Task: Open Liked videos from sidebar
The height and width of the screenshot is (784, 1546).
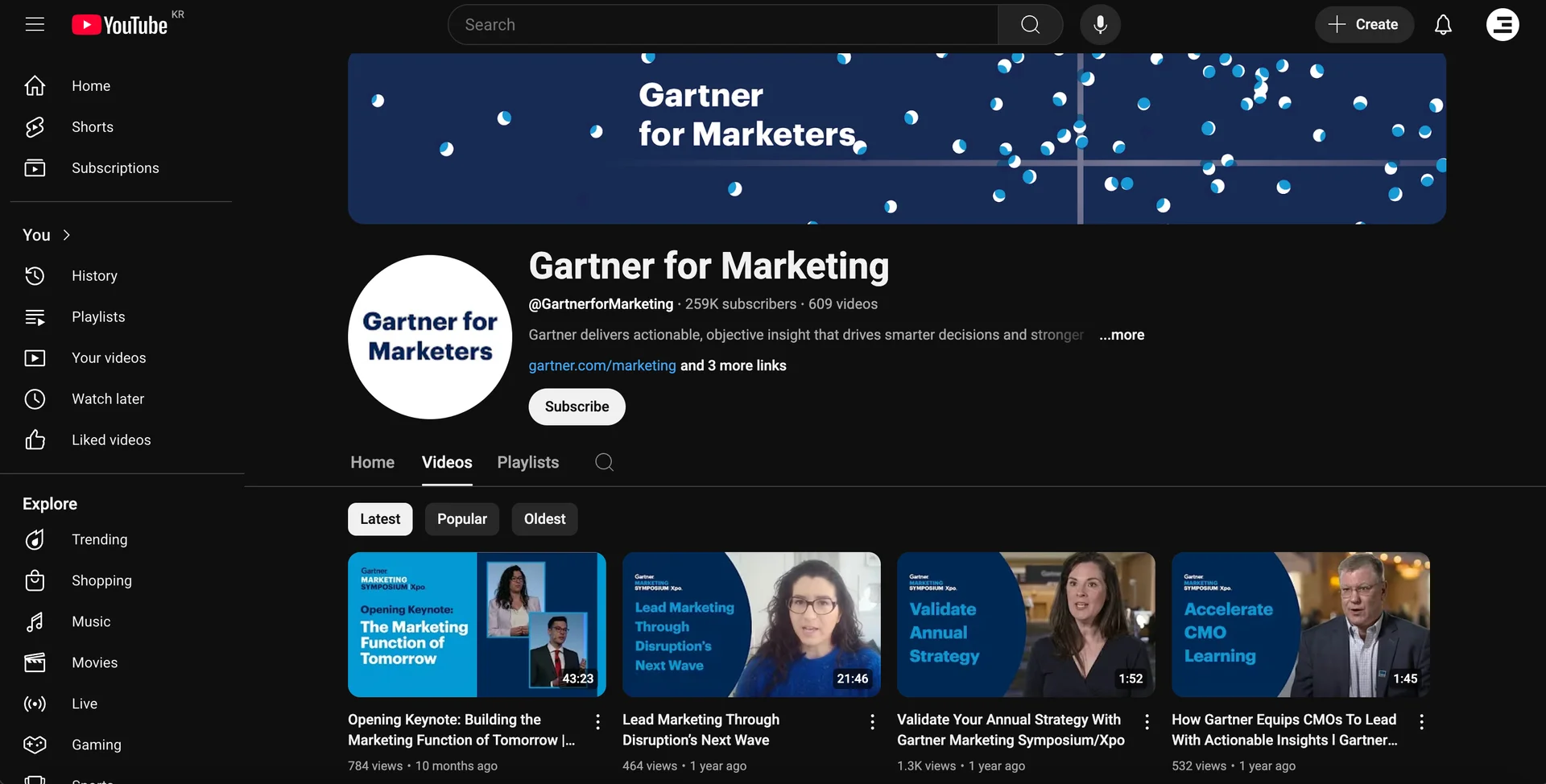Action: click(111, 439)
